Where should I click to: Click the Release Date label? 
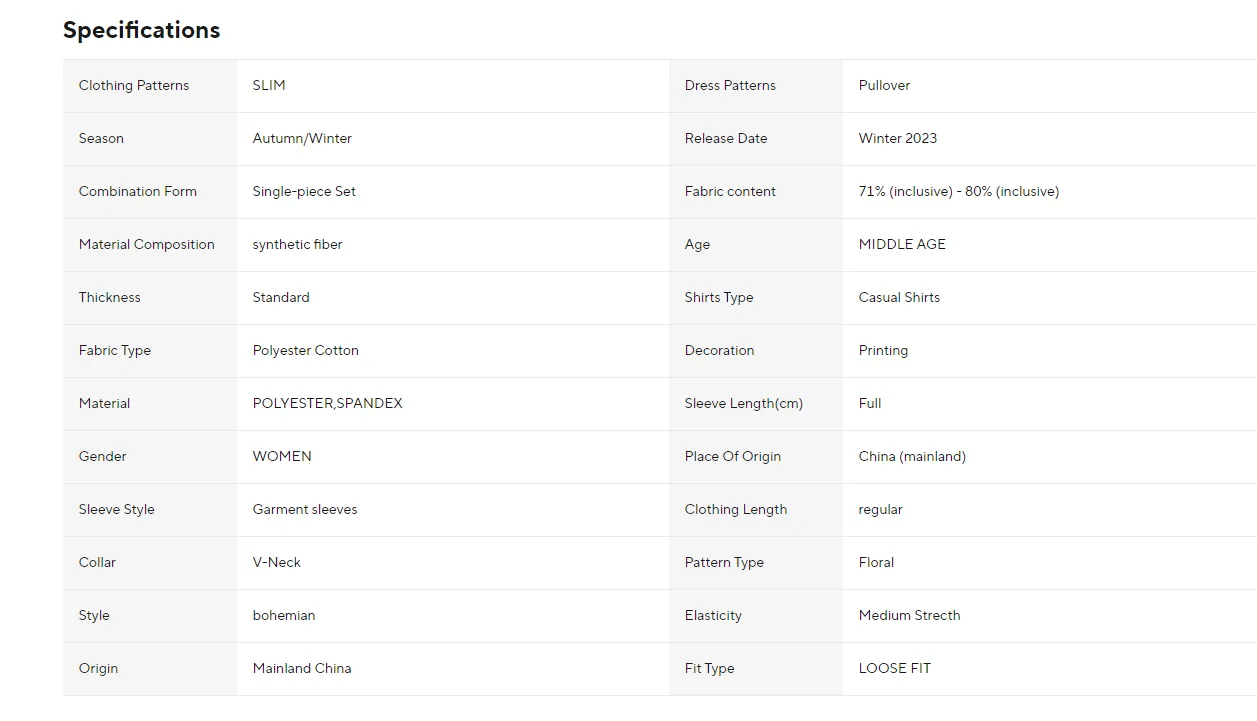726,139
